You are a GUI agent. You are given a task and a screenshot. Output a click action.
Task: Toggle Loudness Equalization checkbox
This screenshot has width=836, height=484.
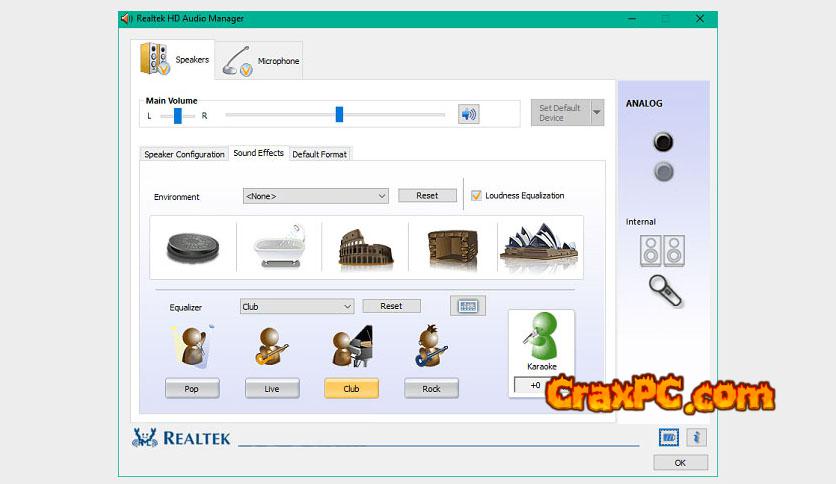pyautogui.click(x=476, y=196)
